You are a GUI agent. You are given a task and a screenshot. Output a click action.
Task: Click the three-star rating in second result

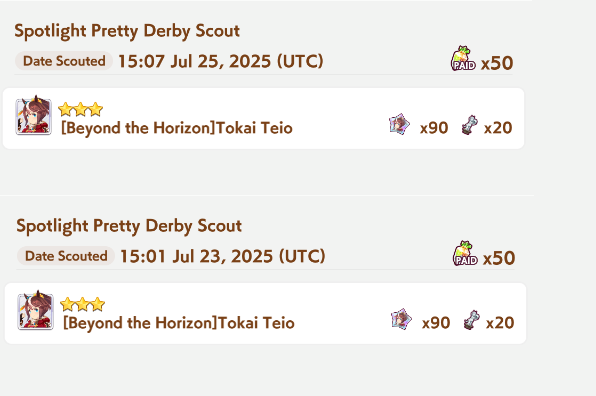click(x=82, y=304)
